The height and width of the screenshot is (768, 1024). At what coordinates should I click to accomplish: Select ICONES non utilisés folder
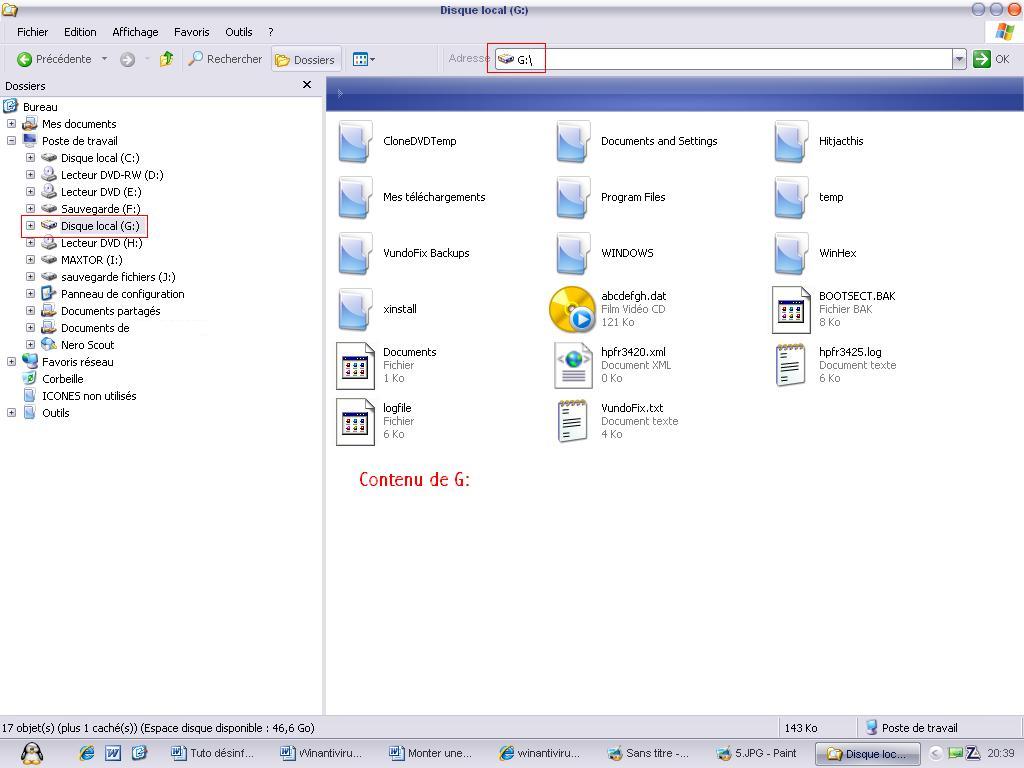89,396
